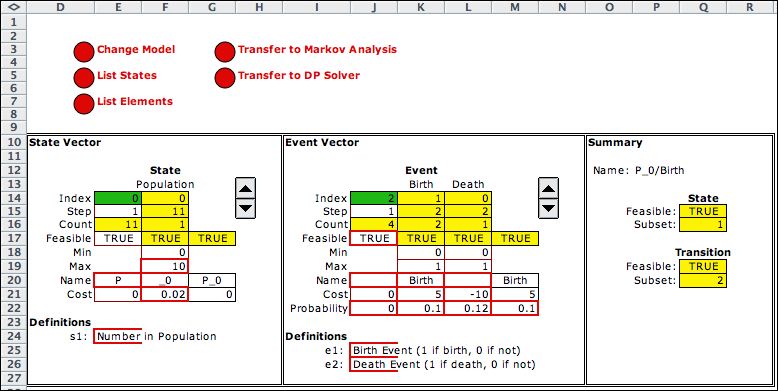Select column F header
The height and width of the screenshot is (391, 778).
click(x=165, y=7)
